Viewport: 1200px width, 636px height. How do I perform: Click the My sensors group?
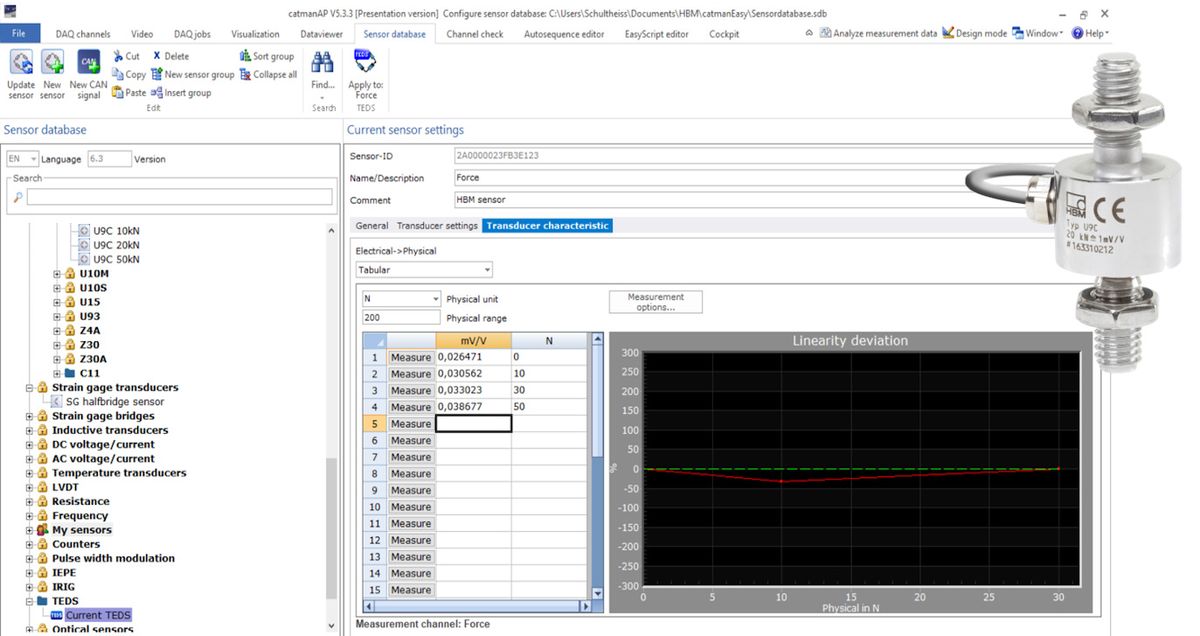pyautogui.click(x=82, y=530)
